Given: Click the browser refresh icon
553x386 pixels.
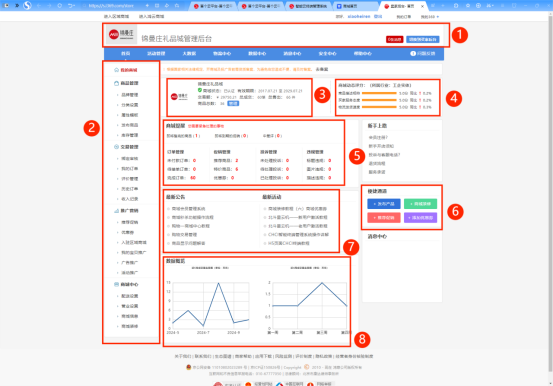Looking at the screenshot, I should pyautogui.click(x=60, y=6).
